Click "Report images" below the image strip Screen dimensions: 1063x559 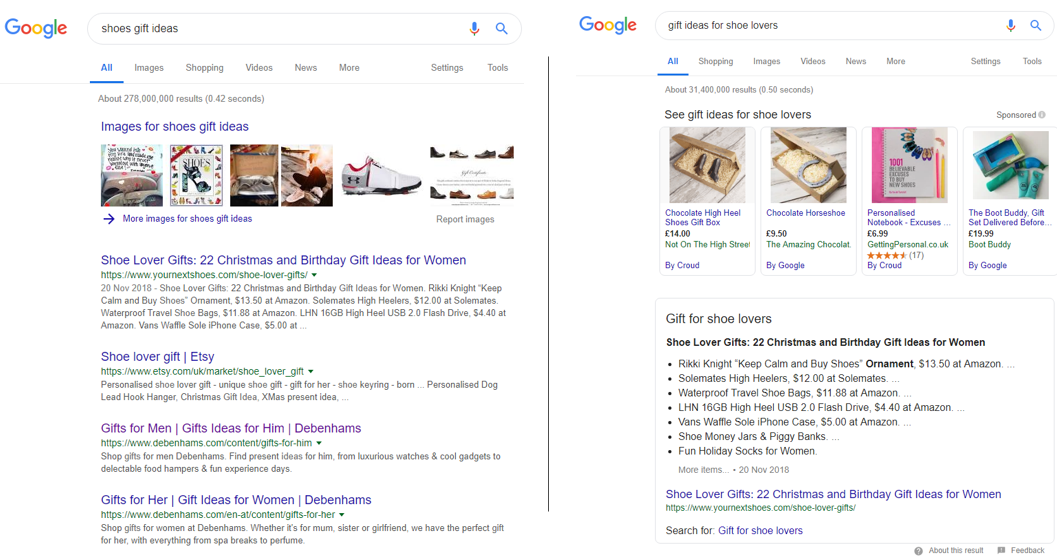465,219
